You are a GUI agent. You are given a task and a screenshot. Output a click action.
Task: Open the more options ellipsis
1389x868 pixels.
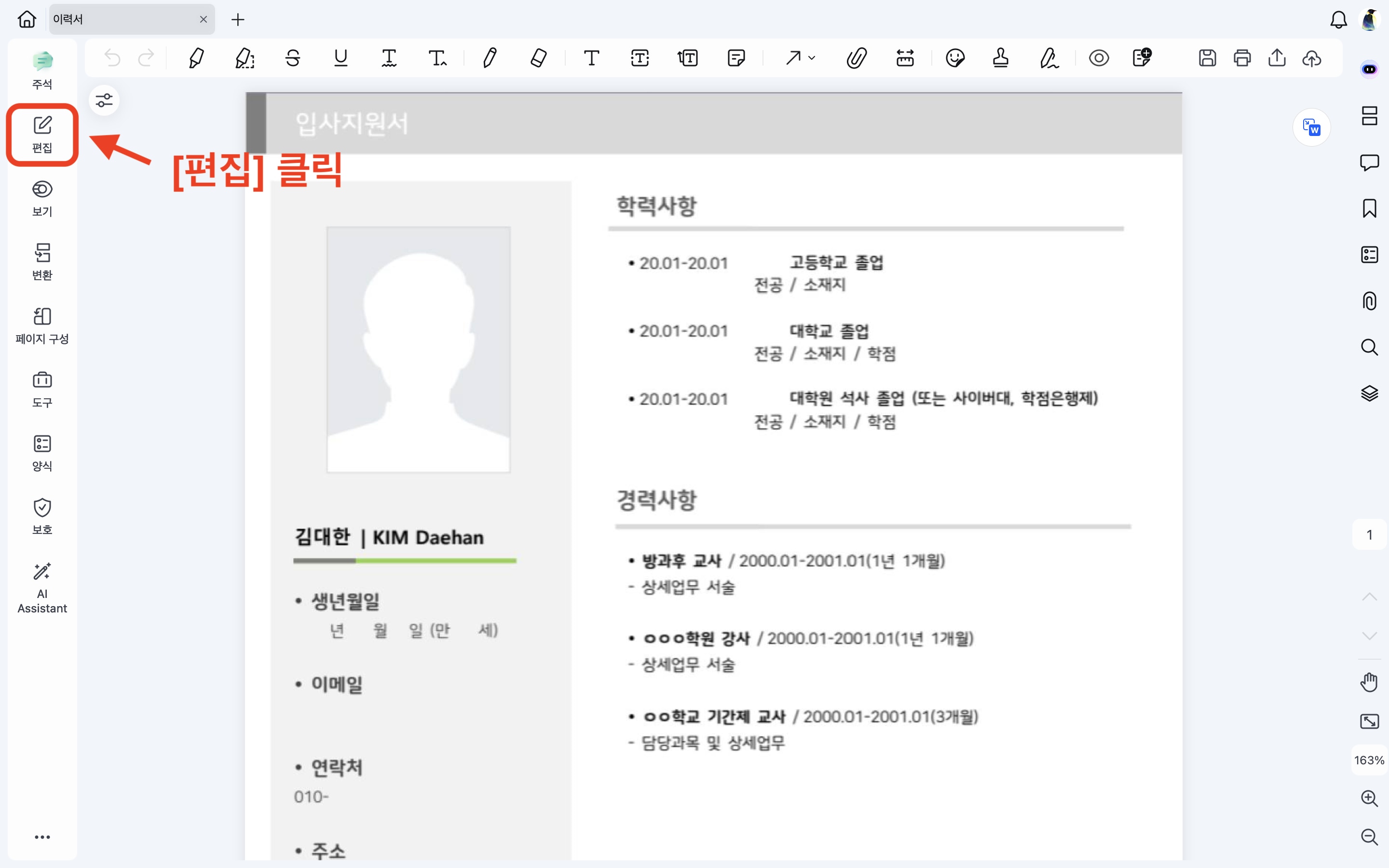tap(42, 837)
